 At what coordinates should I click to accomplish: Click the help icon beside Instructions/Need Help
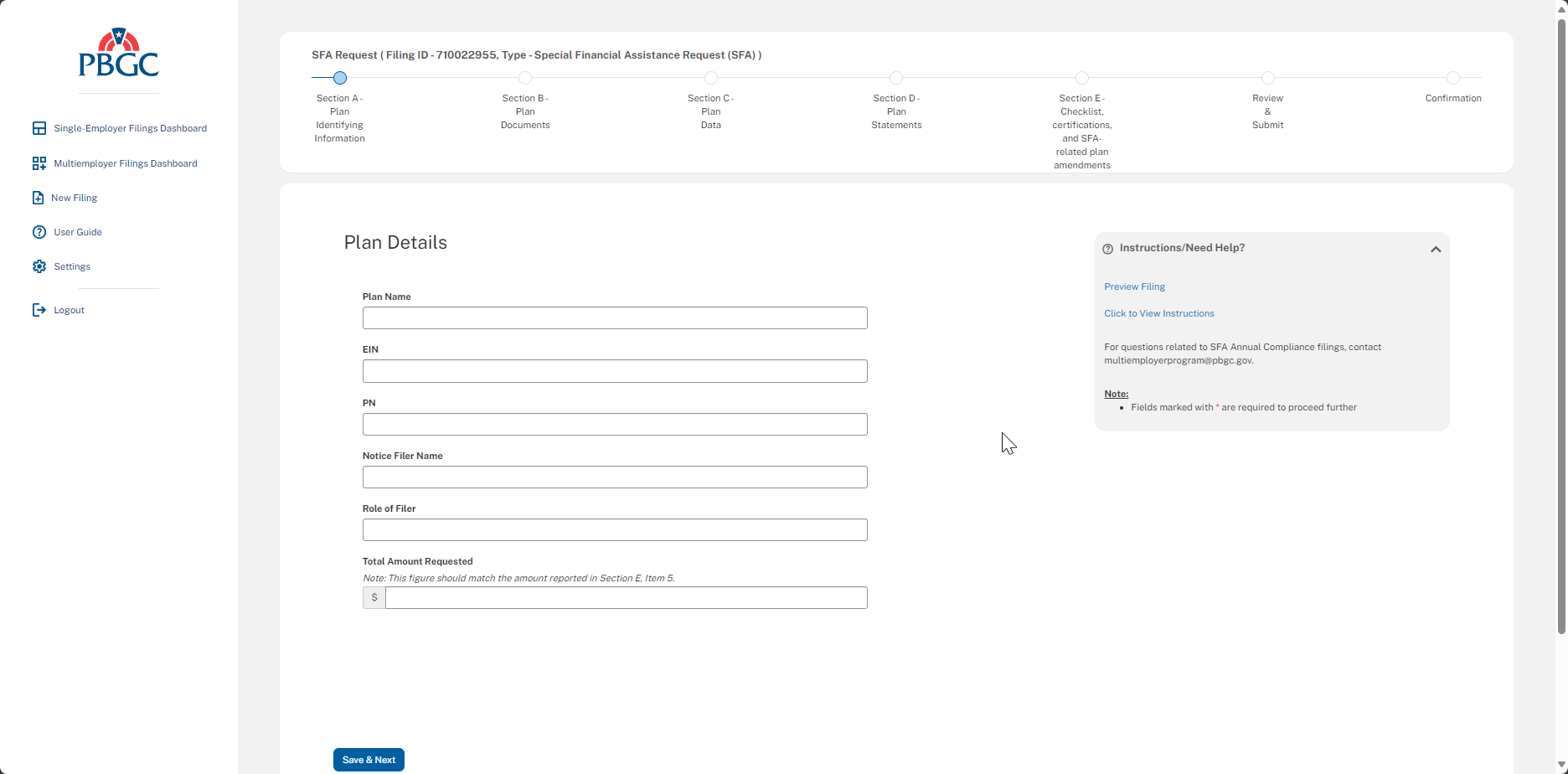click(x=1108, y=249)
